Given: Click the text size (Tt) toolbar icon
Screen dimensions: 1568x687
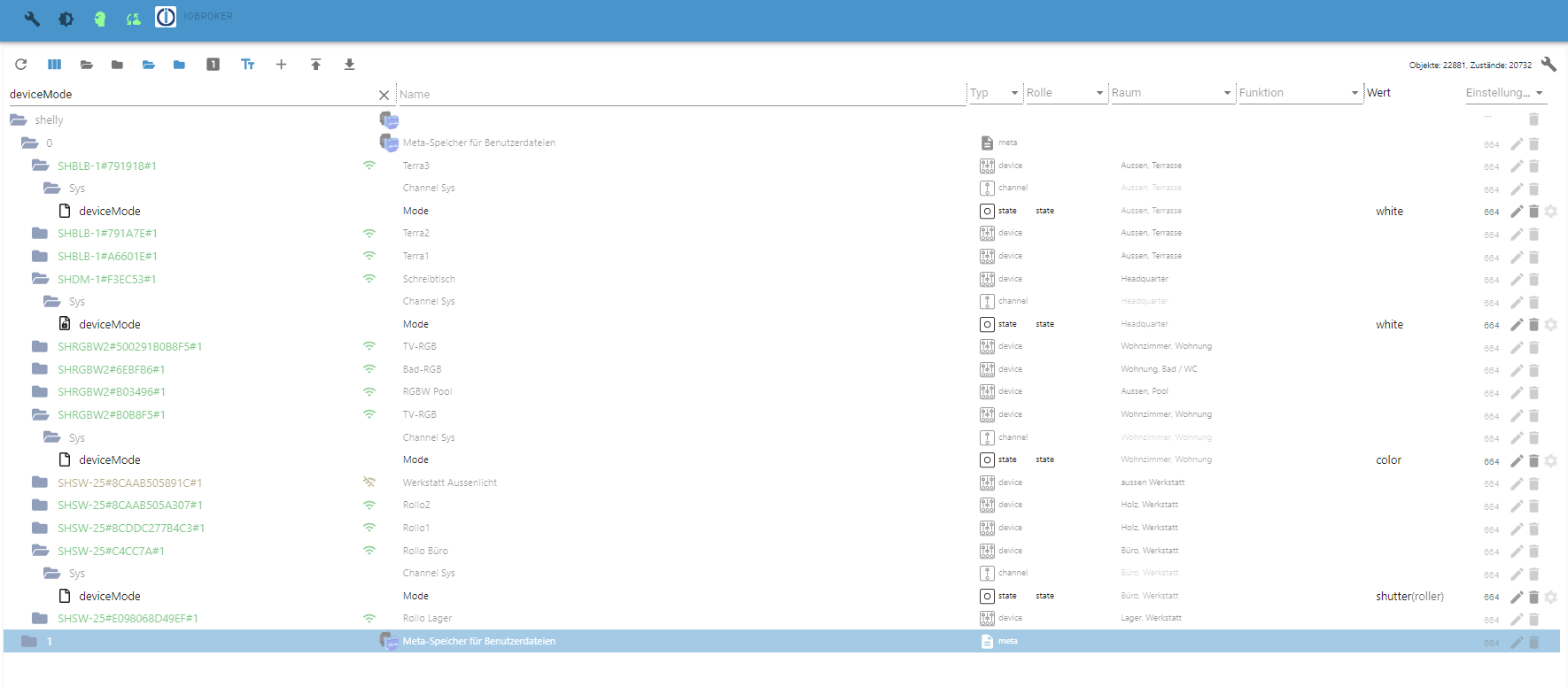Looking at the screenshot, I should (247, 65).
